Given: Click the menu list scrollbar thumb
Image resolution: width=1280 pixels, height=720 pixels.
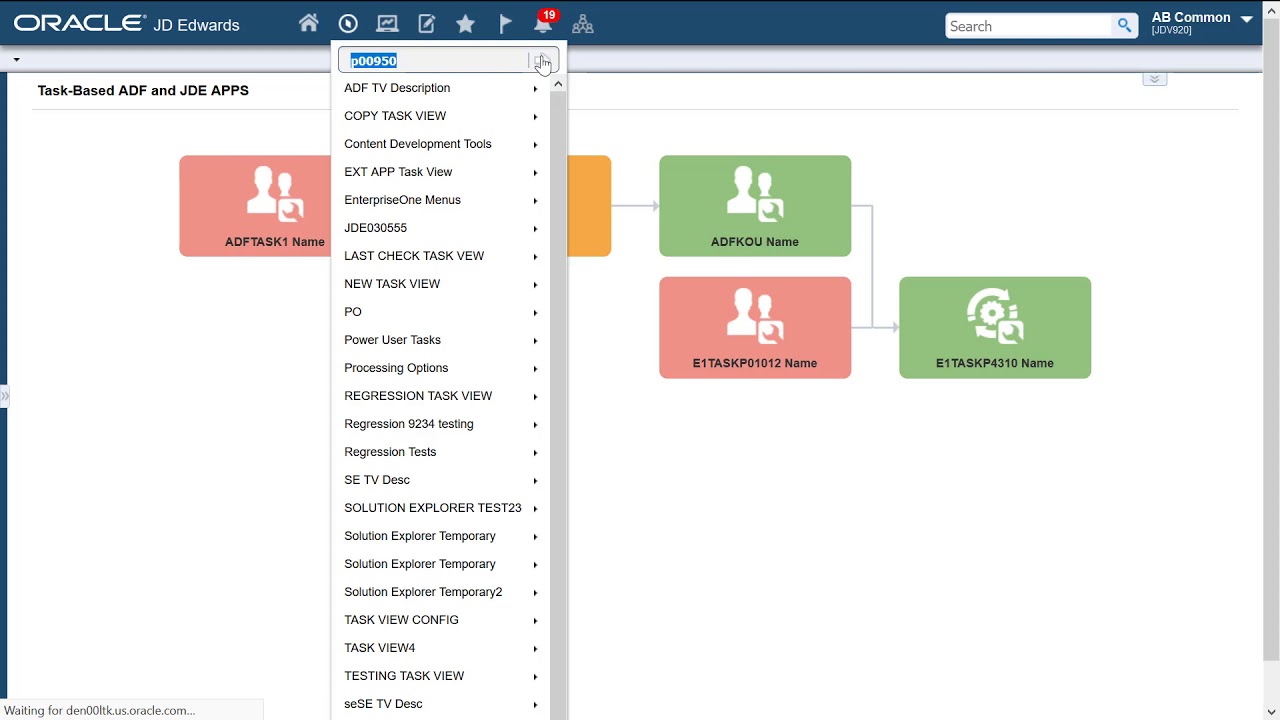Looking at the screenshot, I should tap(558, 405).
